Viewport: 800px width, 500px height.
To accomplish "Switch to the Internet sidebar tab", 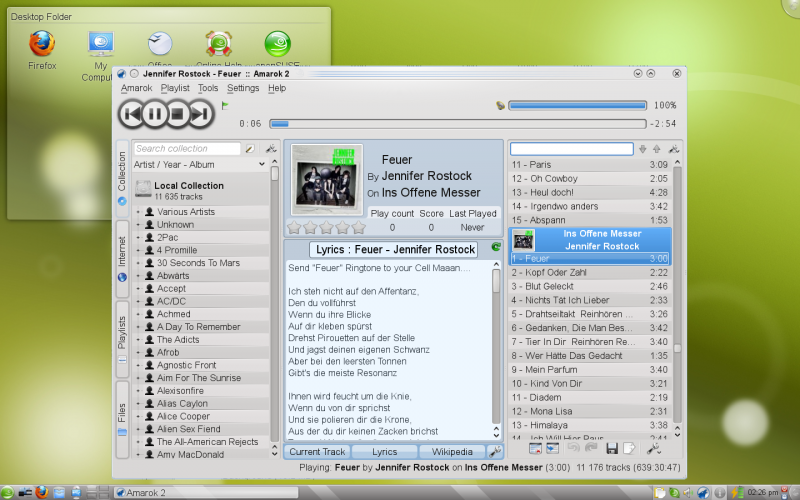I will (x=122, y=259).
